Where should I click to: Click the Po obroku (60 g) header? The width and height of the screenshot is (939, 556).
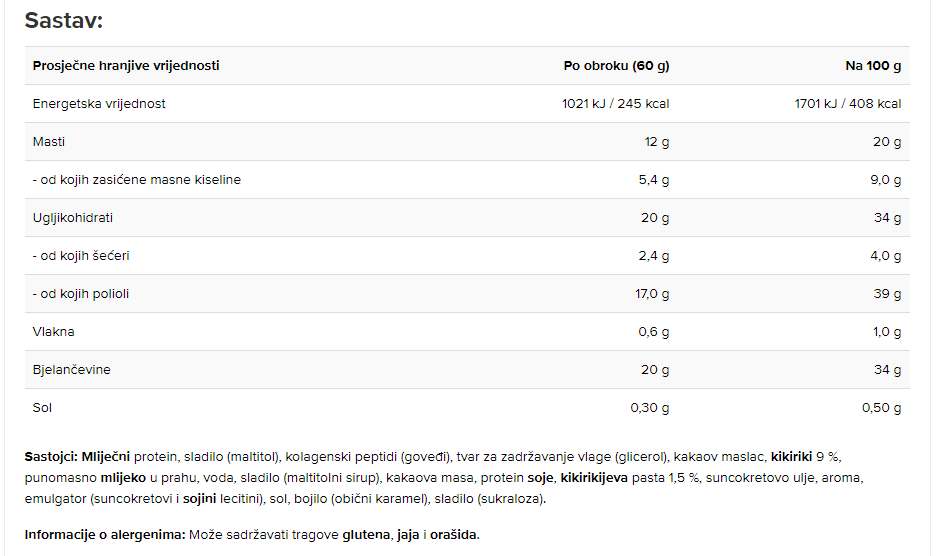click(616, 66)
